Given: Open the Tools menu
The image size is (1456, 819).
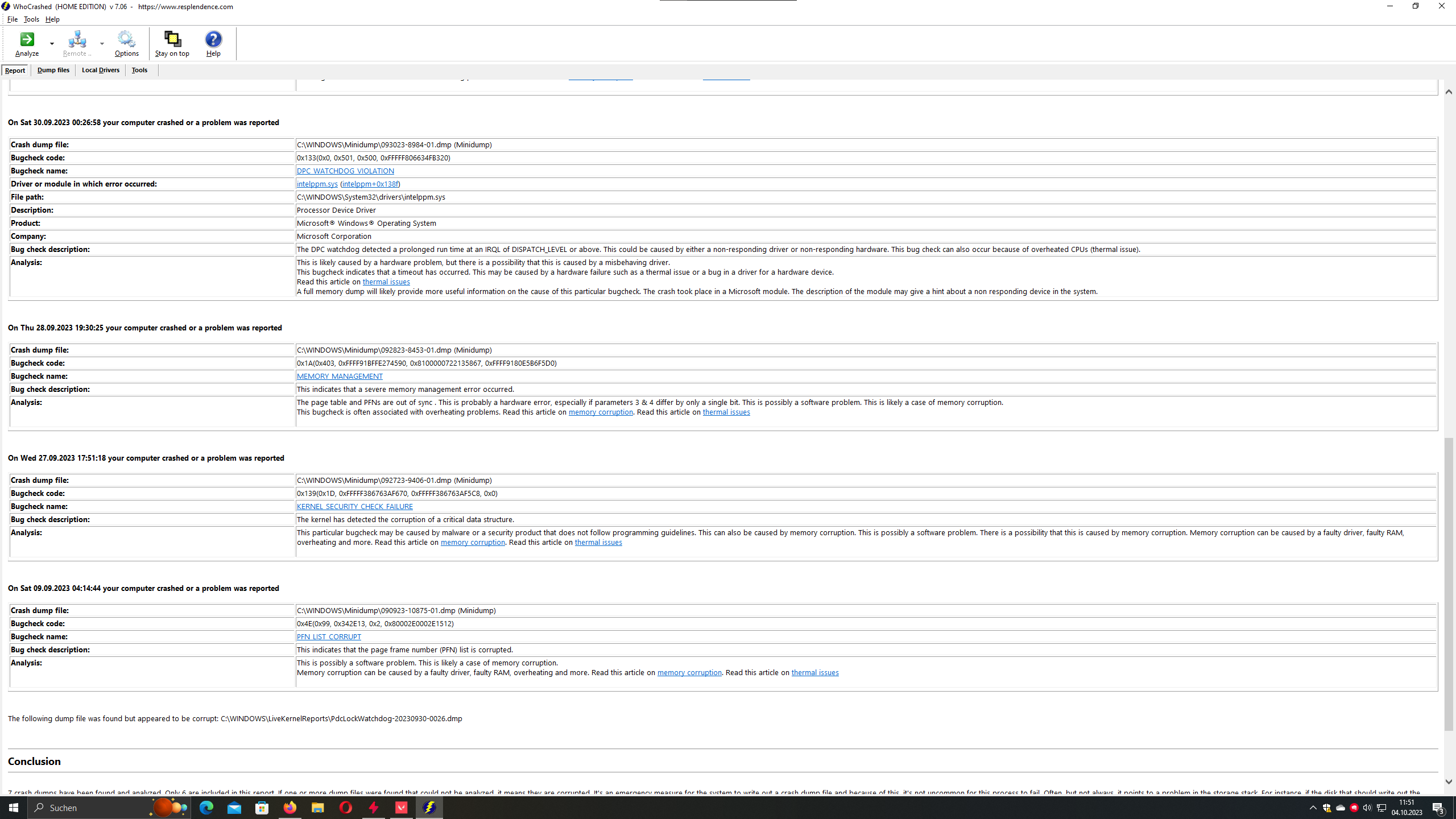Looking at the screenshot, I should coord(31,19).
